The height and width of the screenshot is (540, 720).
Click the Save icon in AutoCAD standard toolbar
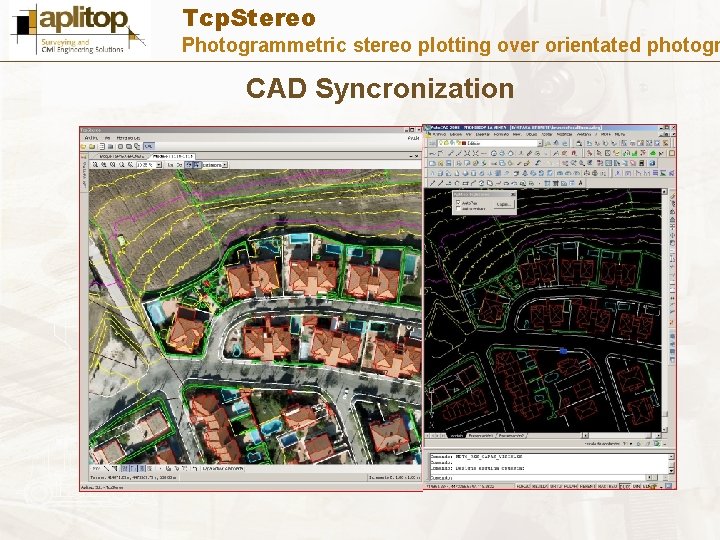pos(450,163)
